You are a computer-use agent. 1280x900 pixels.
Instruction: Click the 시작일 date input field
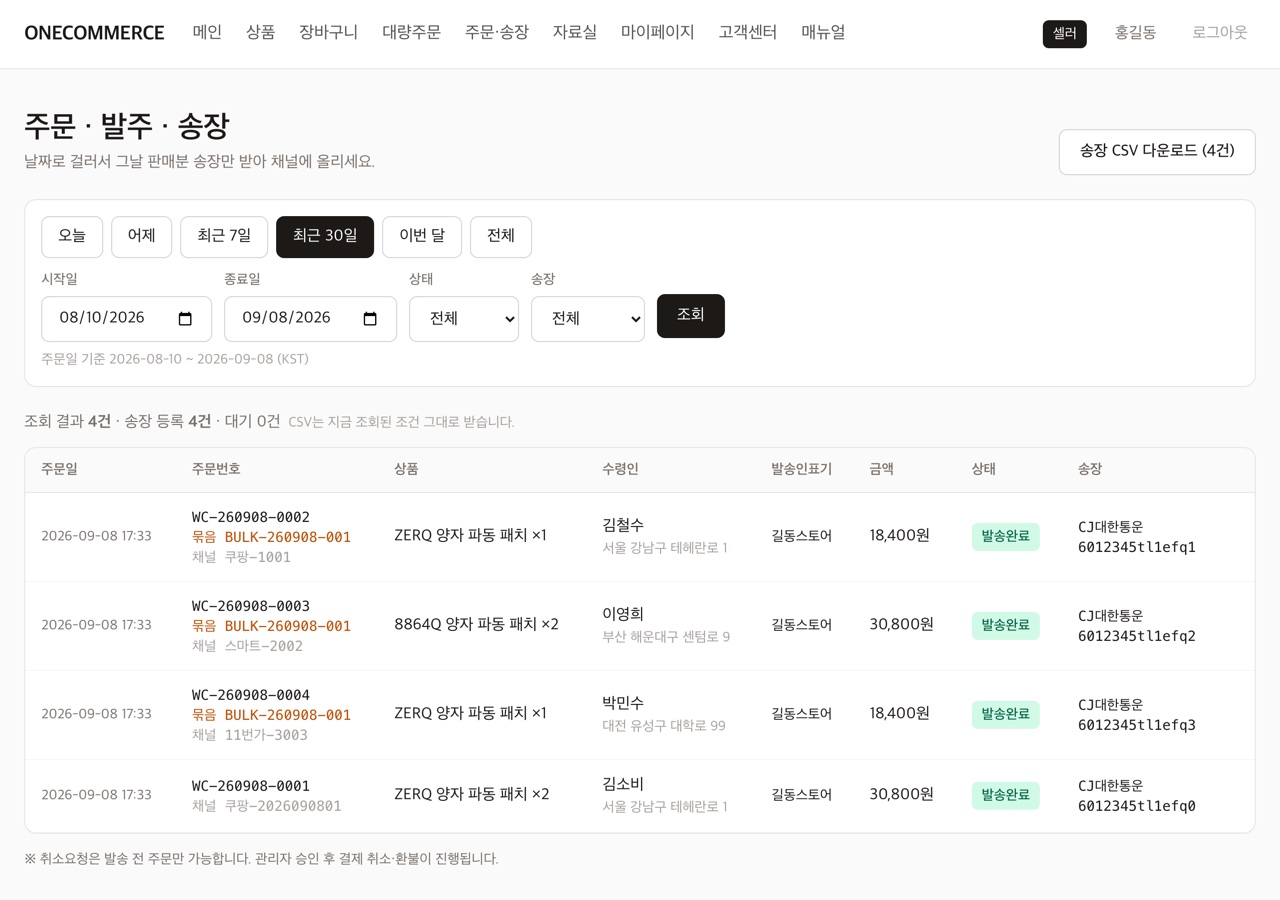click(126, 319)
